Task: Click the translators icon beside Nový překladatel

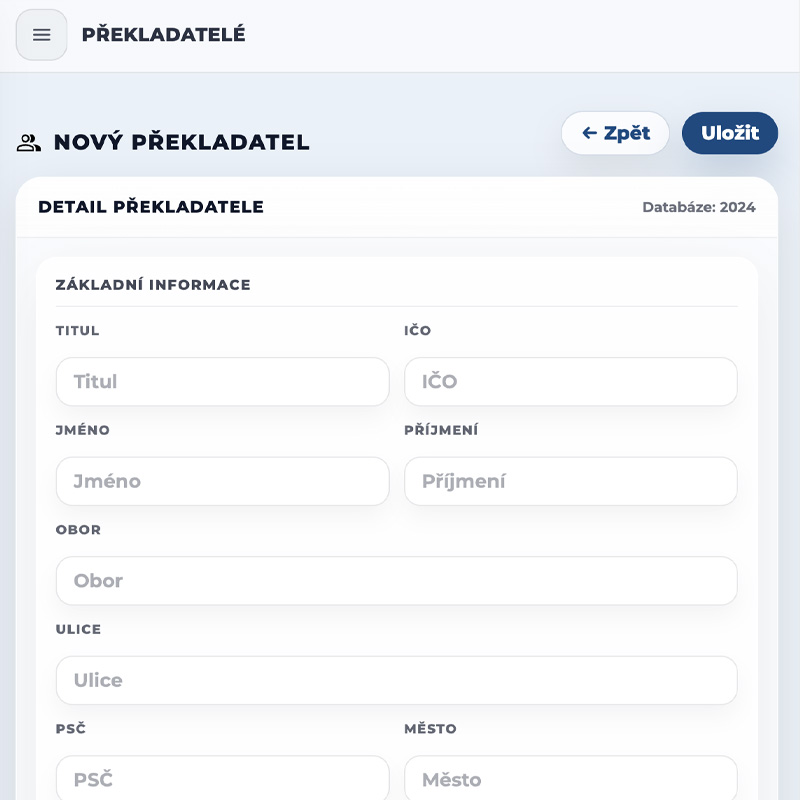Action: 29,143
